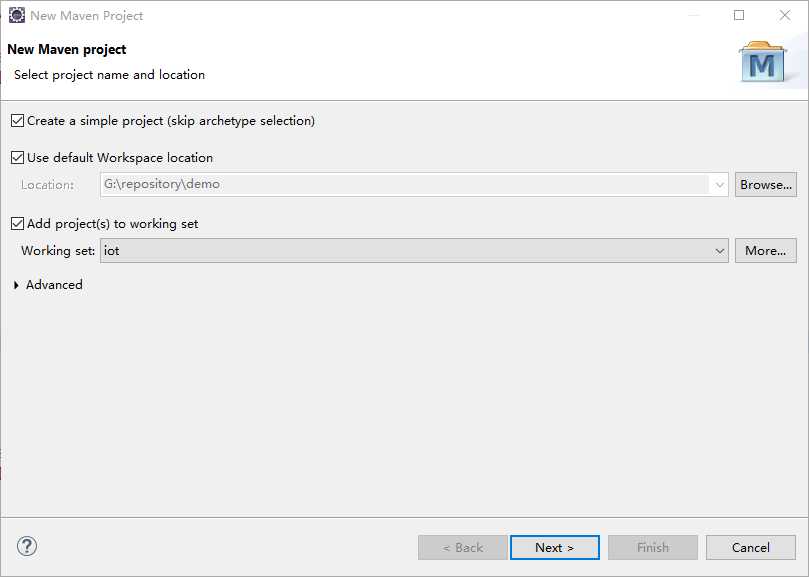This screenshot has width=809, height=577.
Task: Click the Browse... button
Action: [x=766, y=185]
